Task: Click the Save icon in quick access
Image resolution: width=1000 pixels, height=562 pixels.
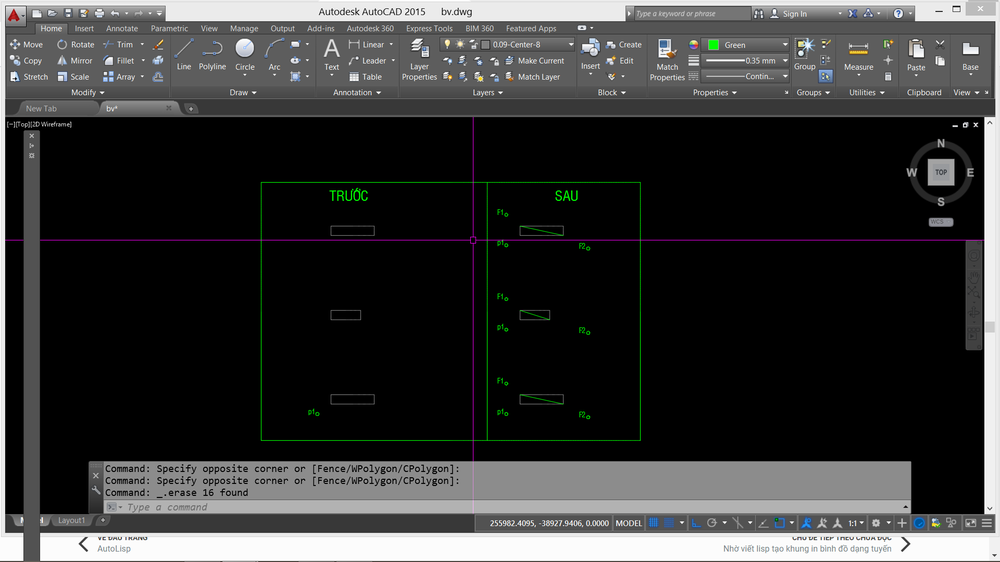Action: tap(68, 13)
